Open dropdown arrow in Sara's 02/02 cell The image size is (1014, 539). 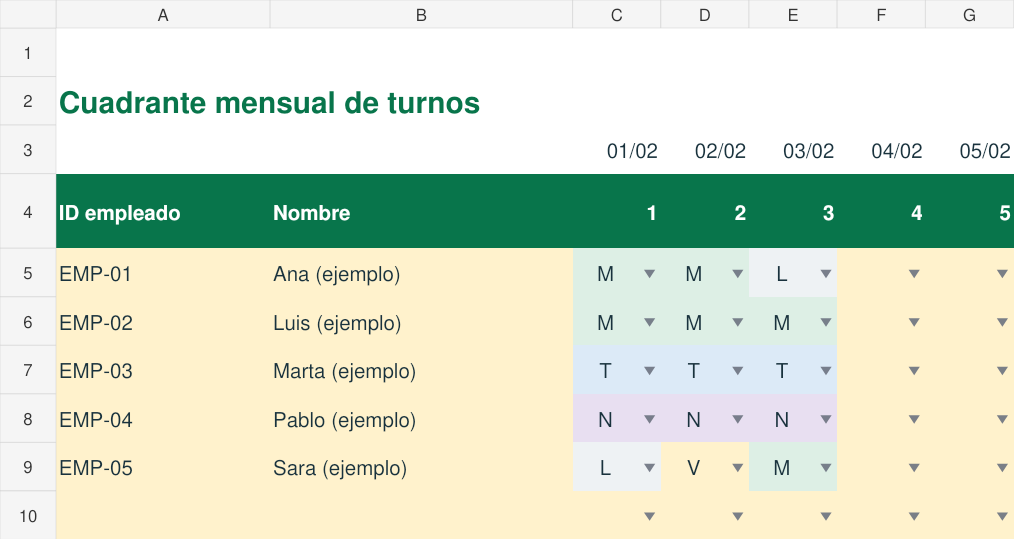click(x=737, y=468)
